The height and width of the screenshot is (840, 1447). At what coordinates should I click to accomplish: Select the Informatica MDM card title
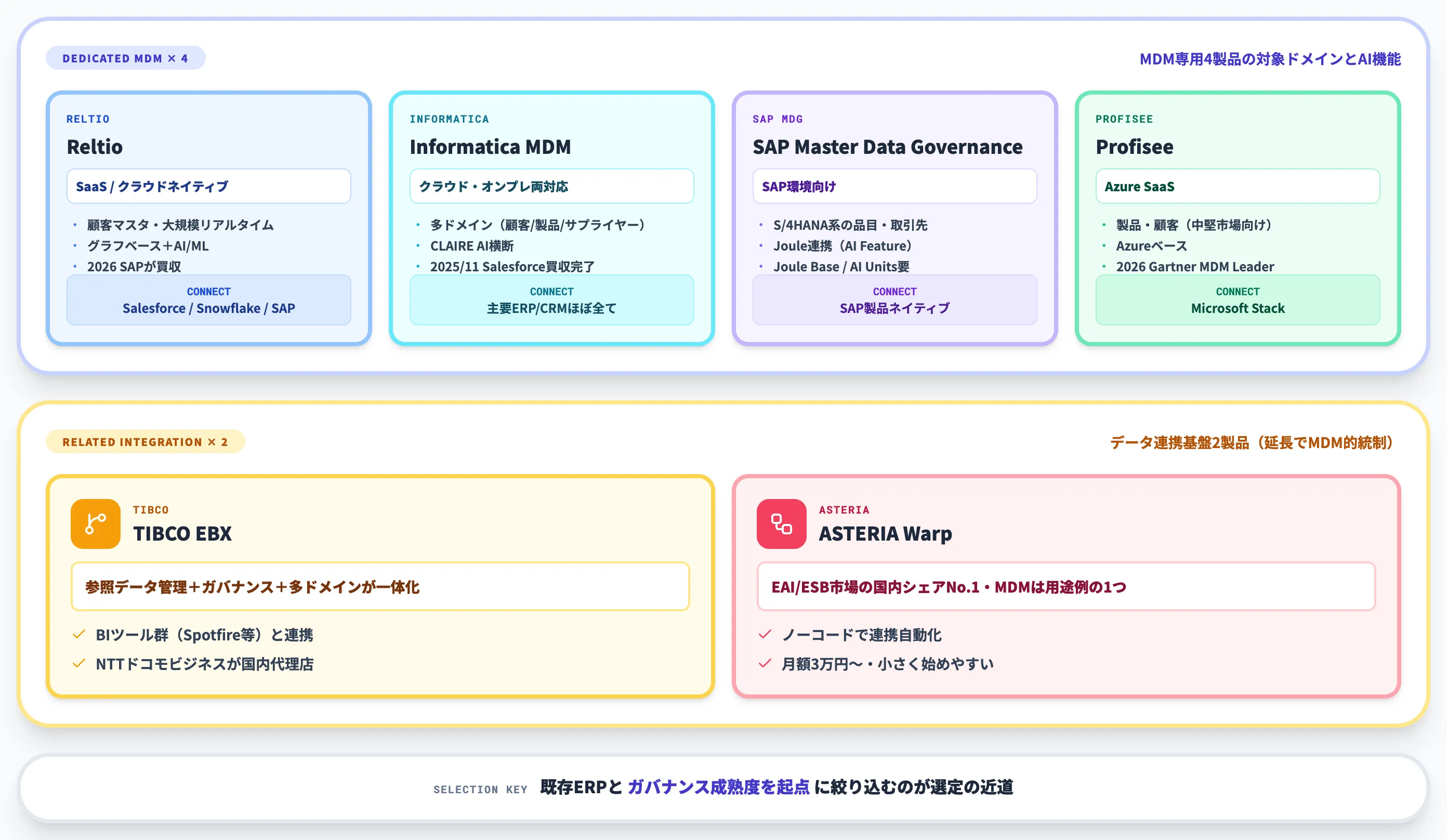click(x=490, y=147)
